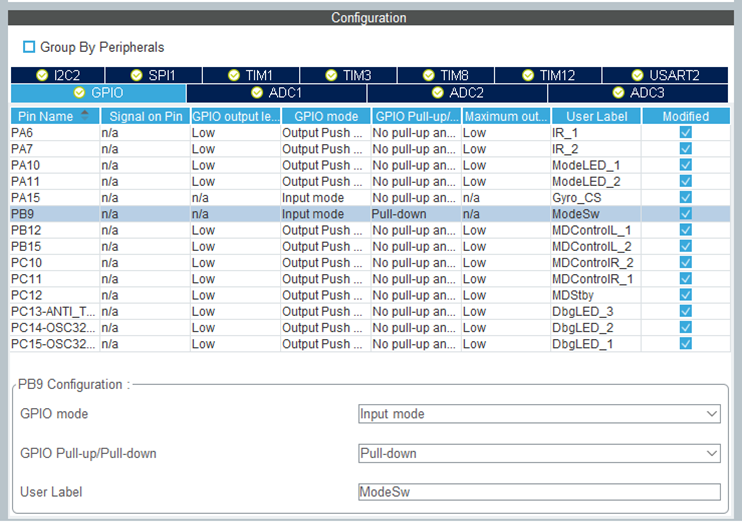Click the Pull-down cell in PB9 row
Screen dimensions: 742x526
(x=416, y=214)
